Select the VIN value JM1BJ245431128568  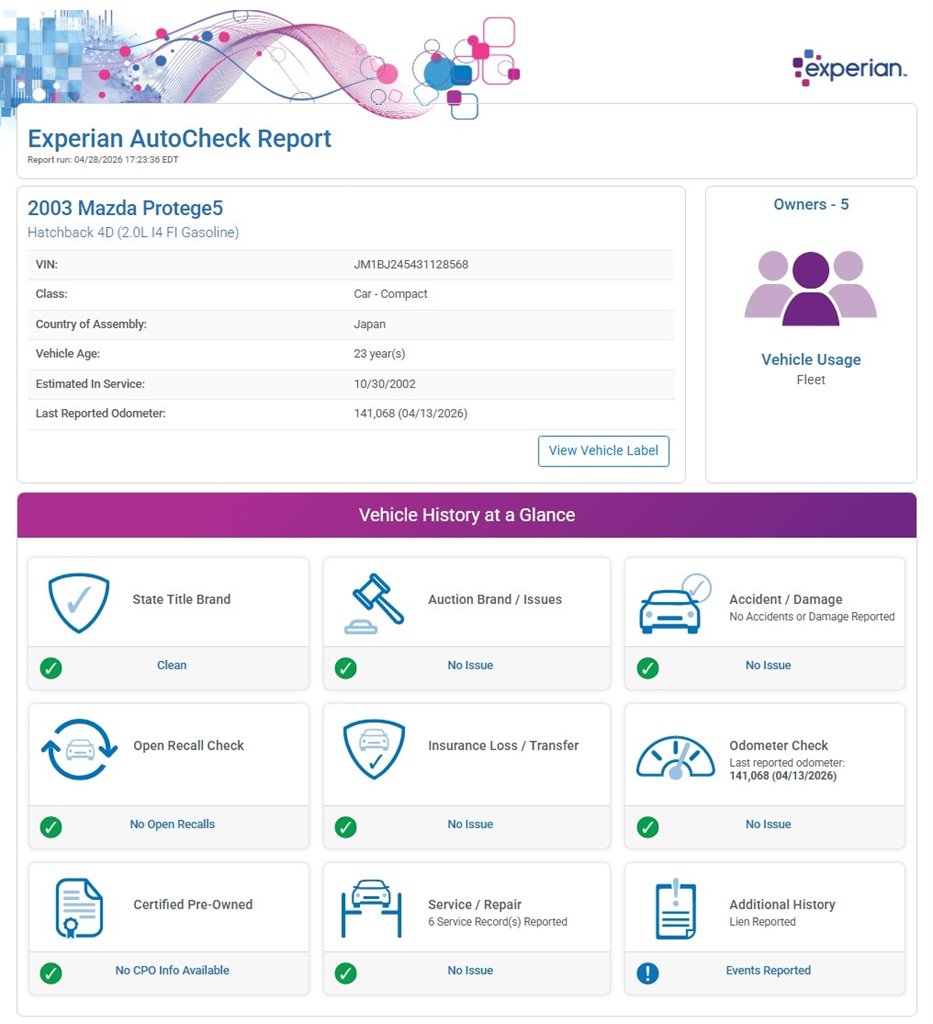[x=411, y=264]
